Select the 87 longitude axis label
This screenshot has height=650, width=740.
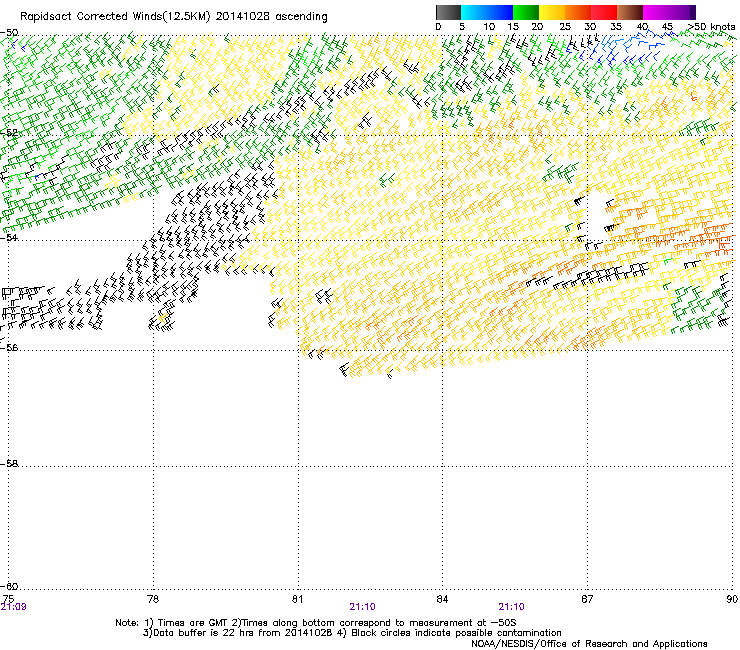587,599
